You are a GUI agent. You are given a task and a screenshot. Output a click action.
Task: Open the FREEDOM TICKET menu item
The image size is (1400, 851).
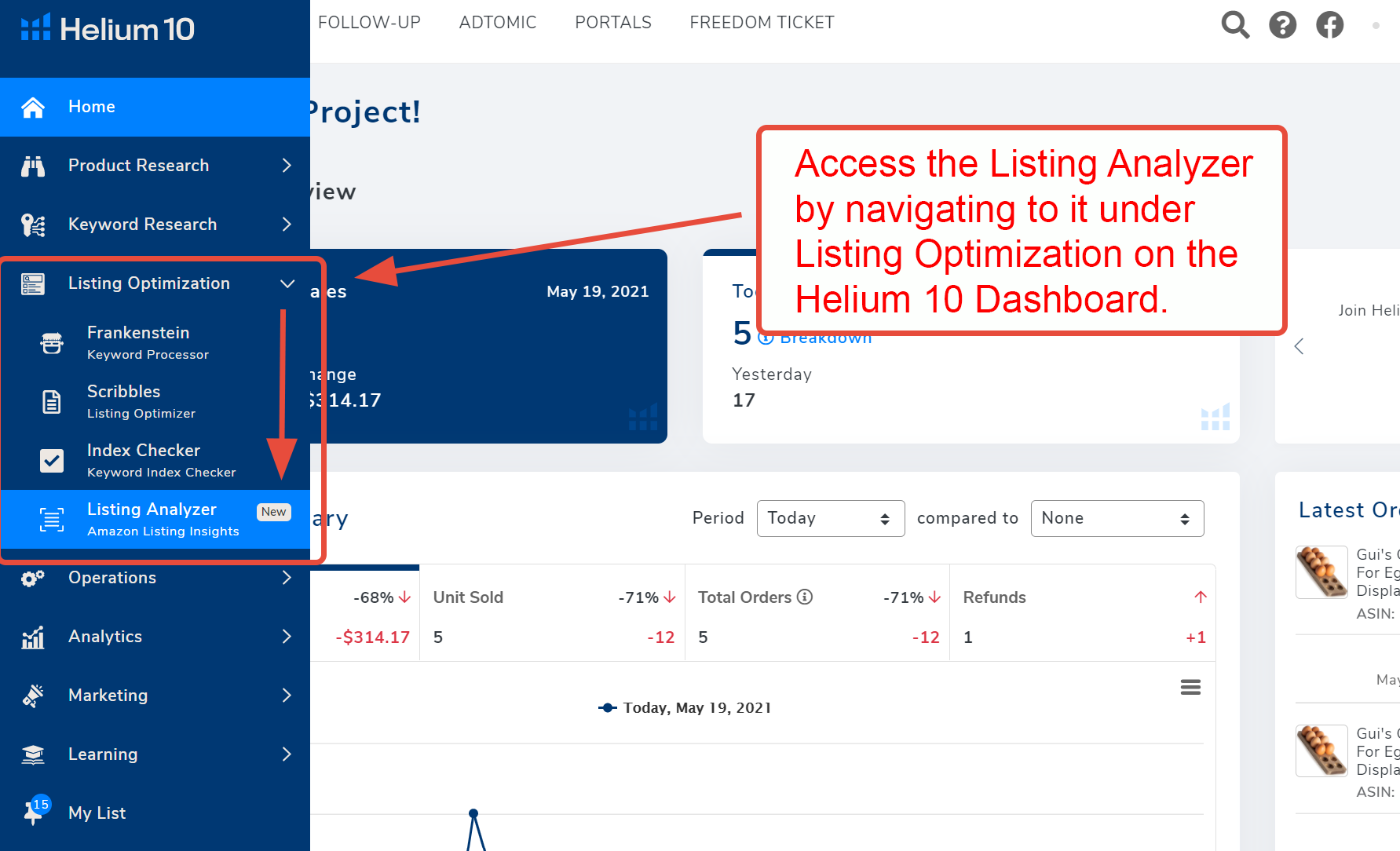click(762, 23)
